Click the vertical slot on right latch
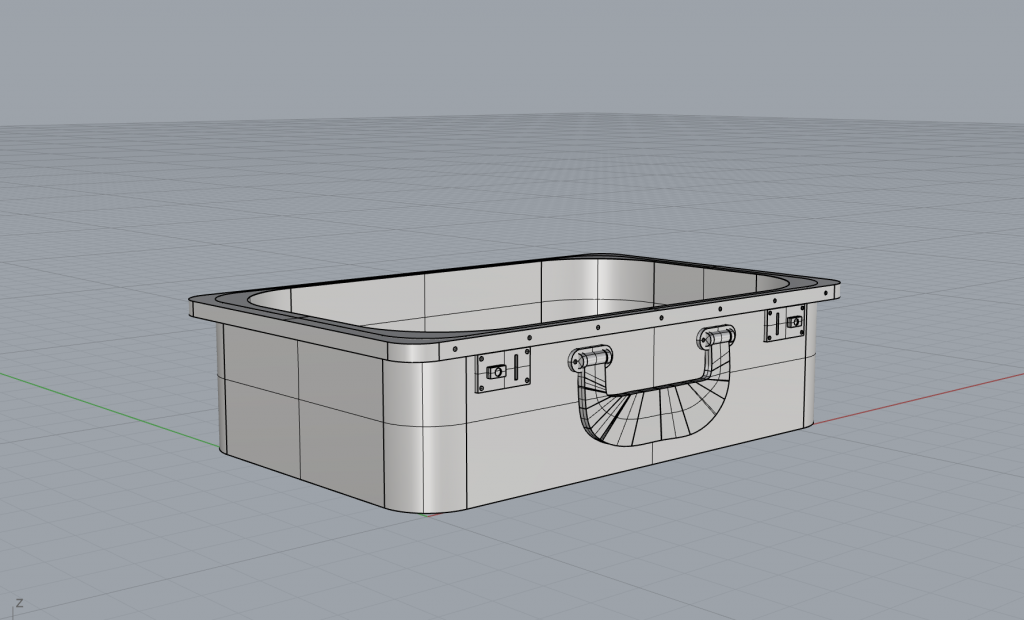Viewport: 1024px width, 620px height. pyautogui.click(x=777, y=322)
